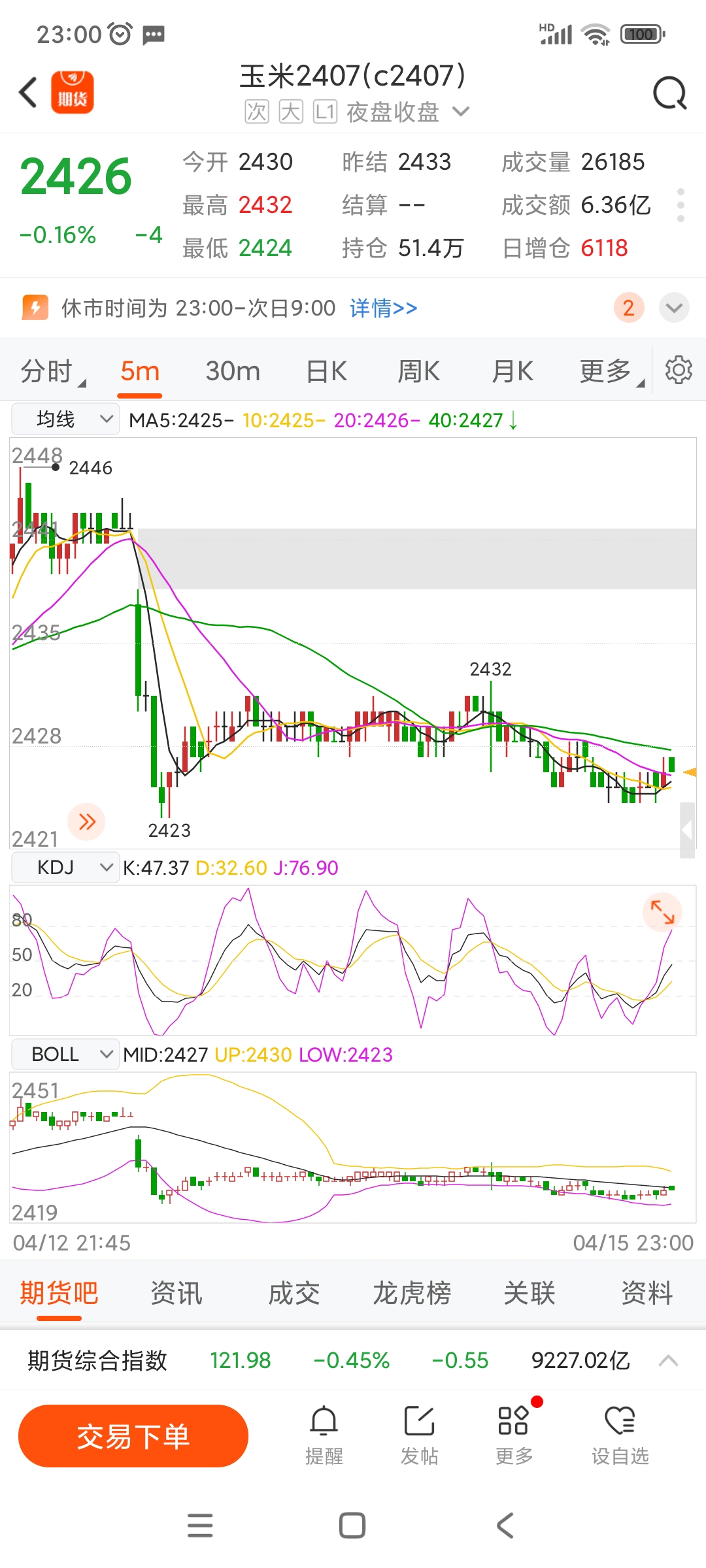Open the 龙虎榜 tab
Viewport: 706px width, 1568px height.
tap(412, 1292)
